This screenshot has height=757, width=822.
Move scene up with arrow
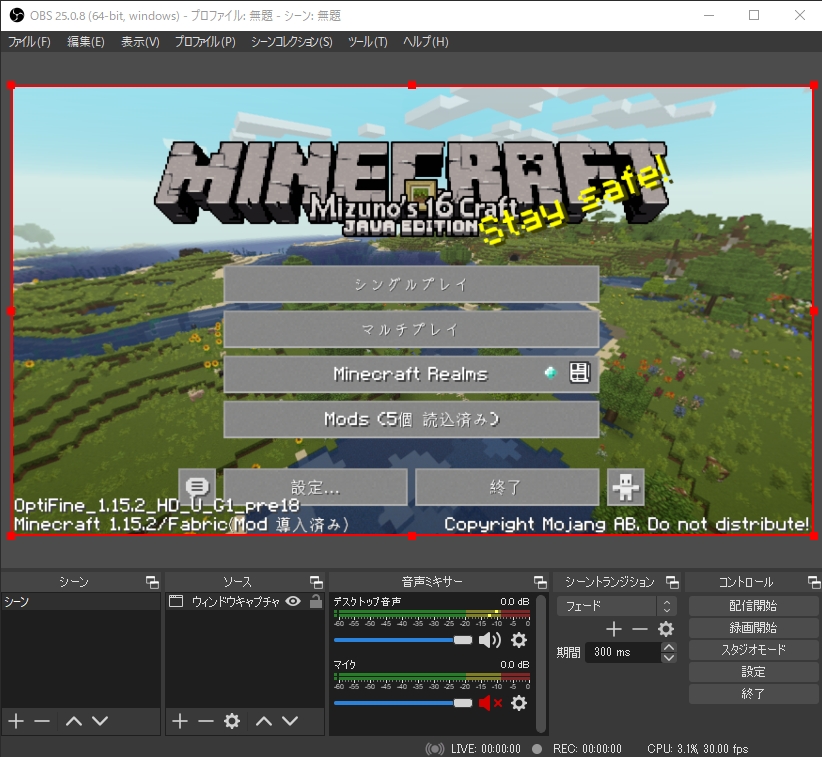point(74,721)
